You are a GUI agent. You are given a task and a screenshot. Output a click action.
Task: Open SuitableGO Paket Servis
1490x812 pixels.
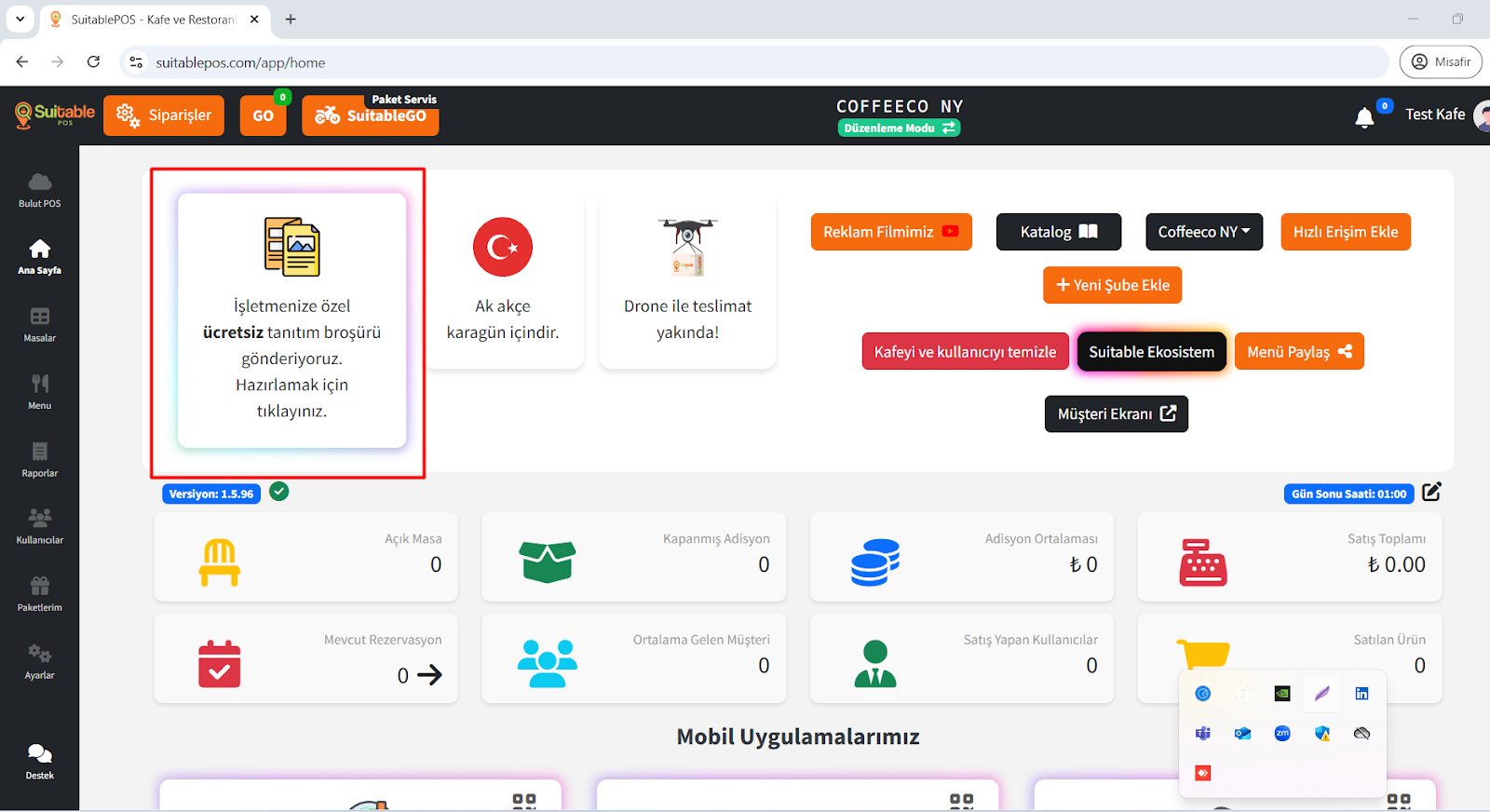click(371, 115)
